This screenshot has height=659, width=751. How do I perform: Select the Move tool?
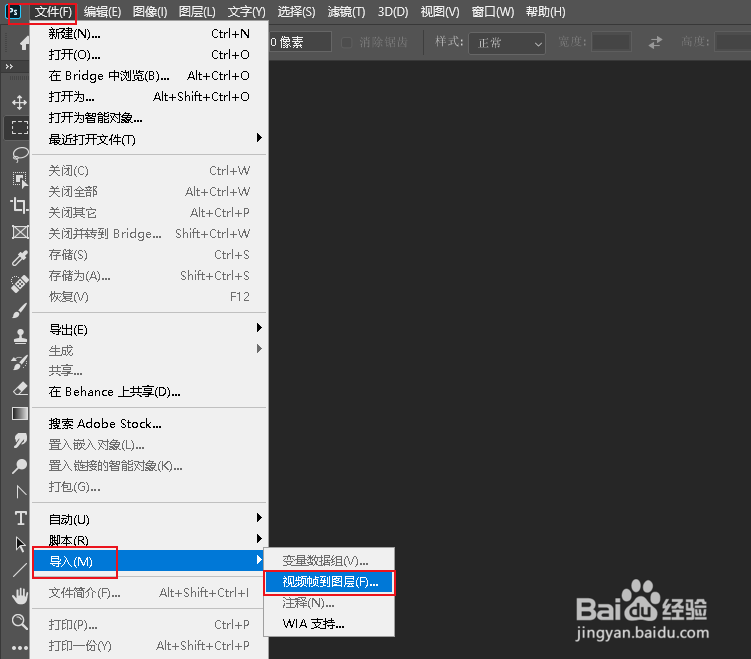pos(19,102)
